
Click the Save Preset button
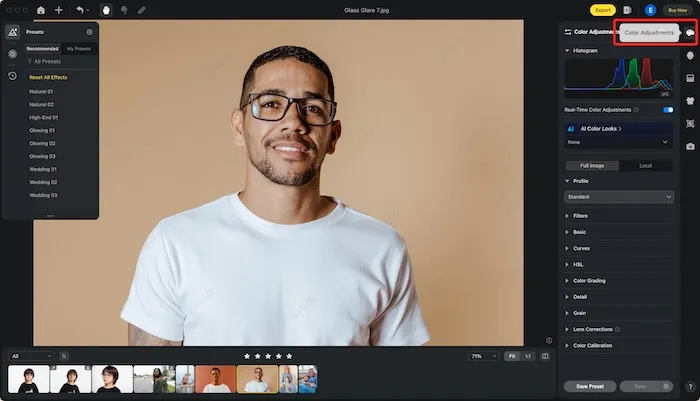590,386
